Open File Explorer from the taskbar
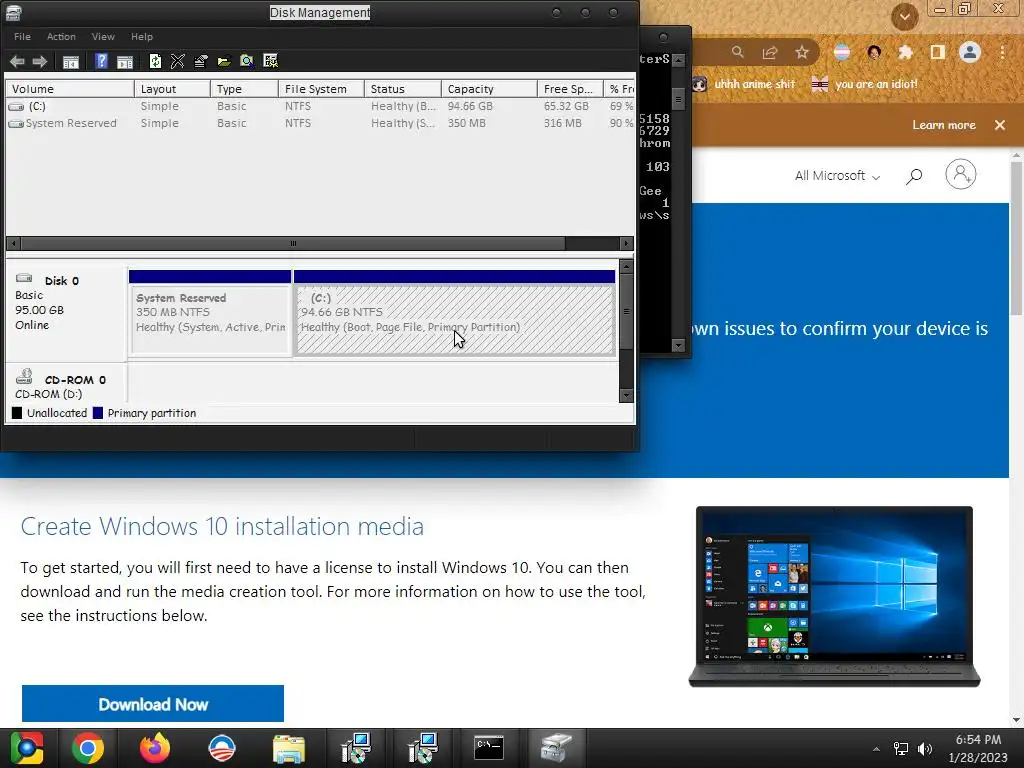 (289, 748)
